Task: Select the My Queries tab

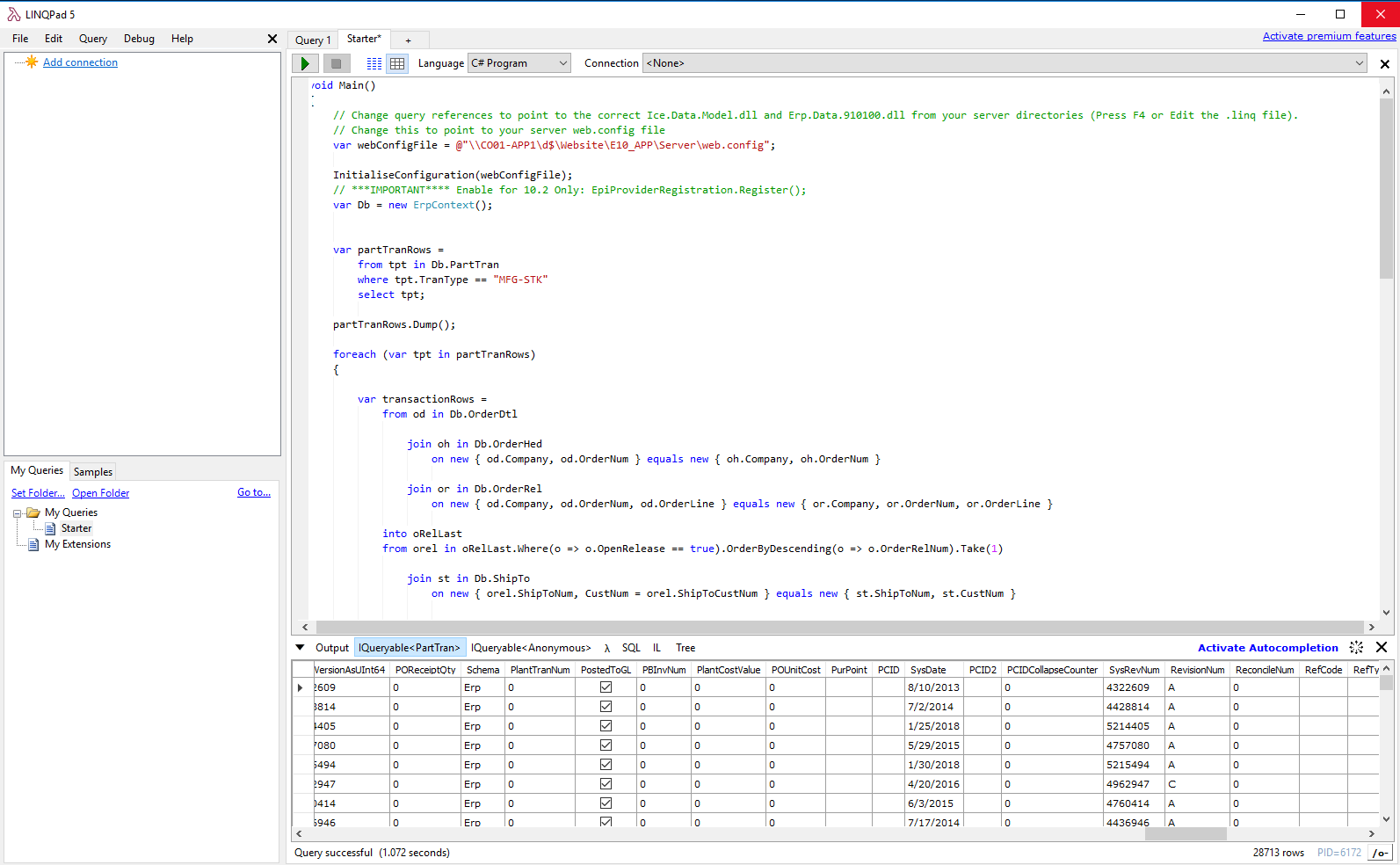Action: click(x=37, y=470)
